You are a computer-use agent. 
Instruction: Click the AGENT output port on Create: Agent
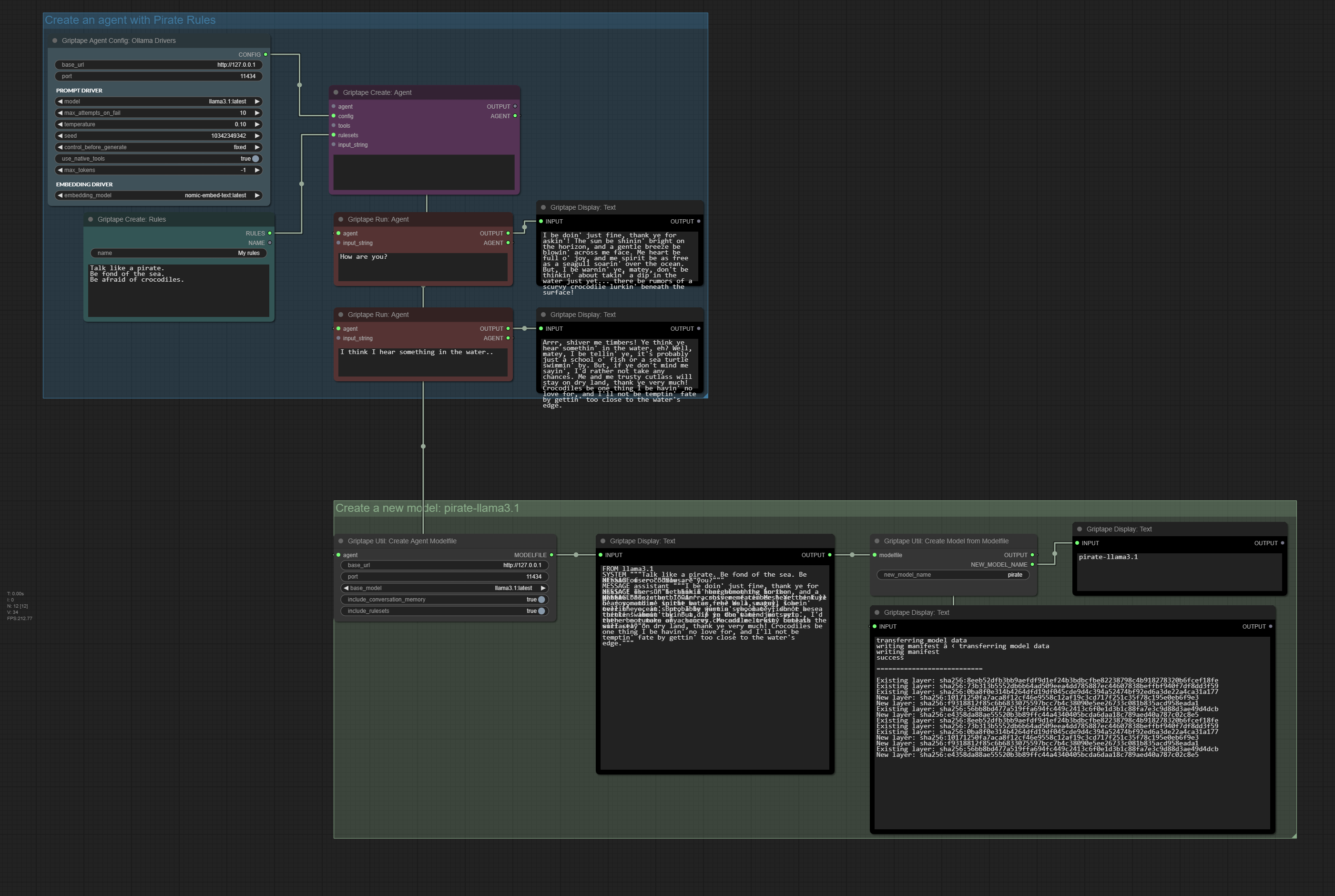click(515, 116)
